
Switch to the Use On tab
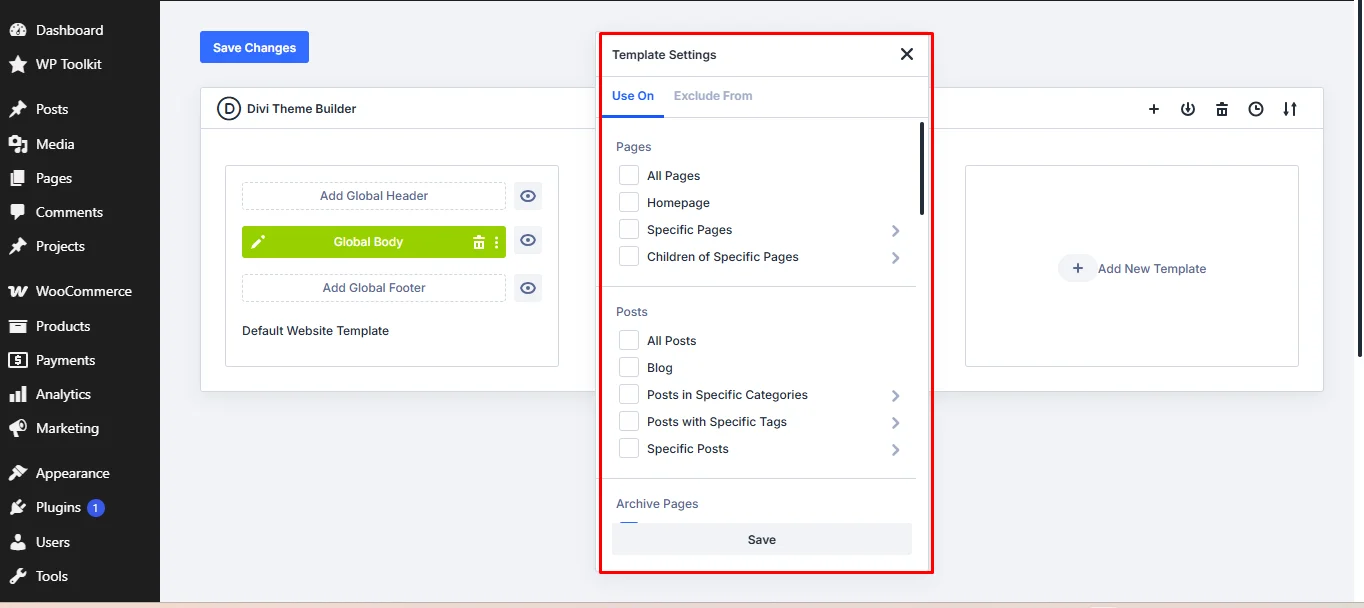(633, 96)
